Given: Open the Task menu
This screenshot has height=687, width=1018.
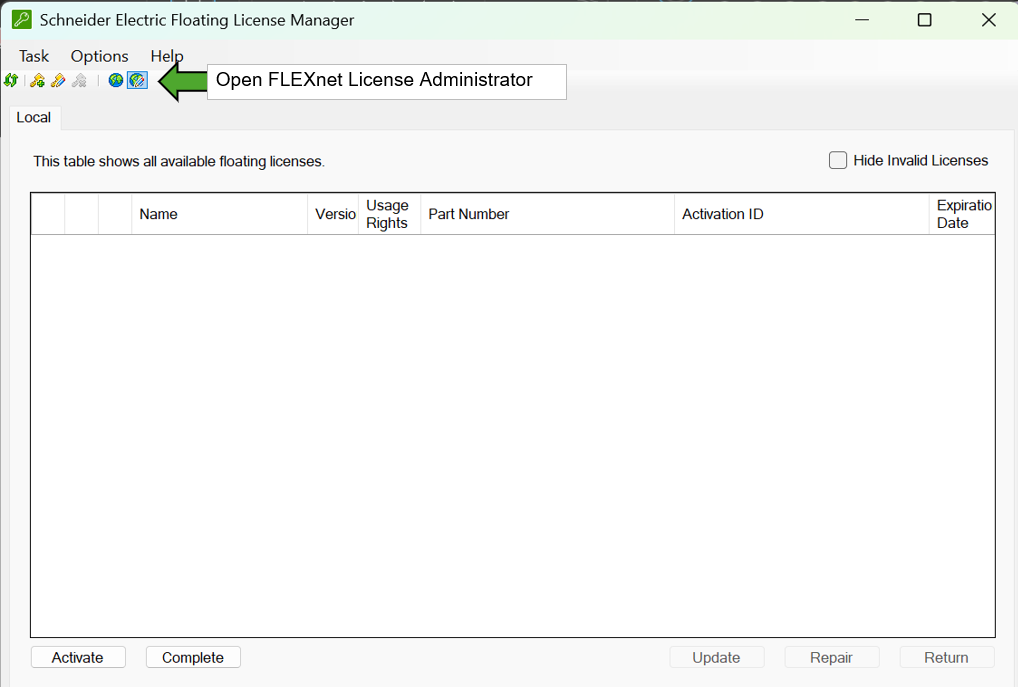Looking at the screenshot, I should point(34,56).
